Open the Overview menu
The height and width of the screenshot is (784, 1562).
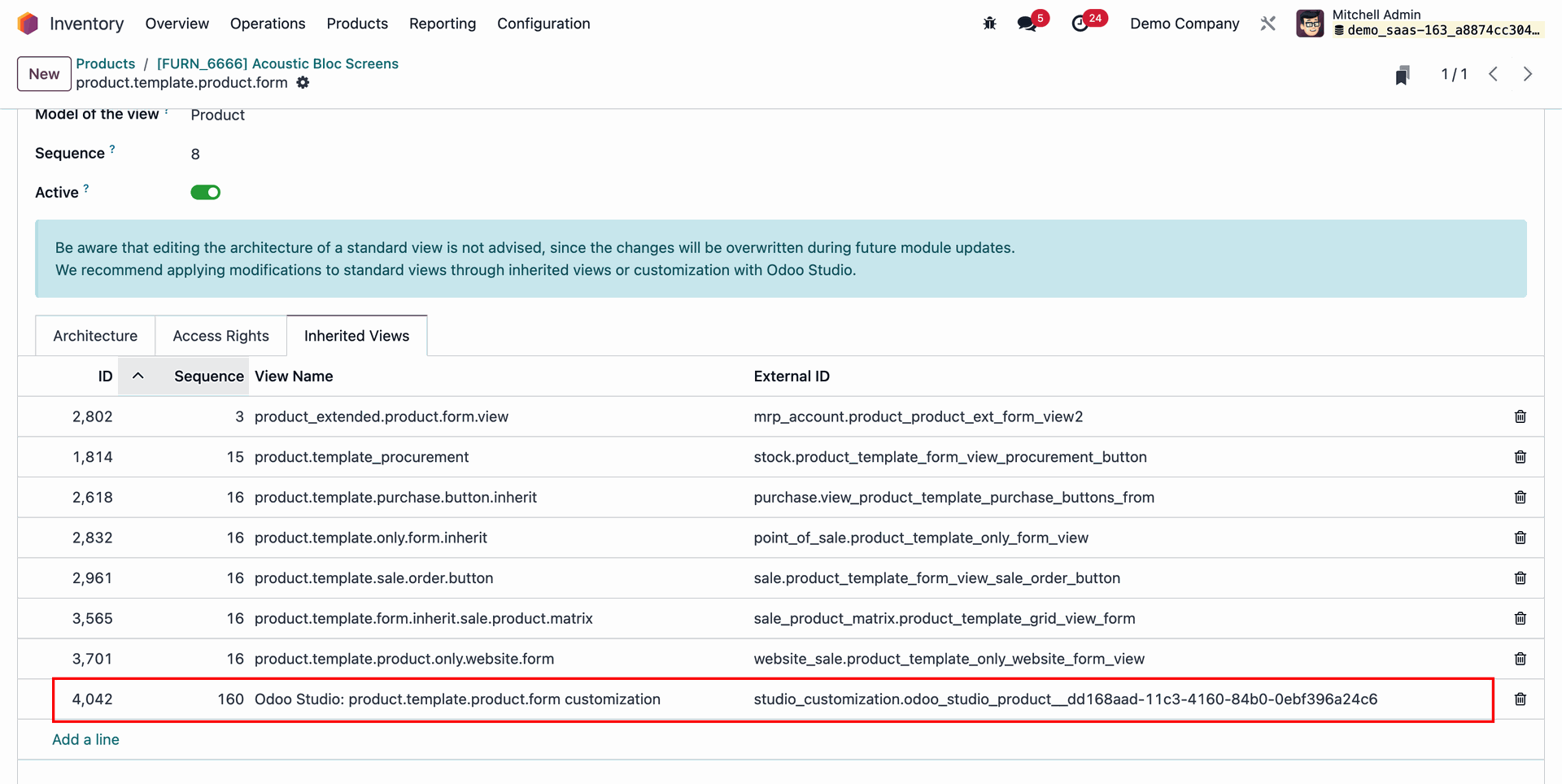pos(177,24)
